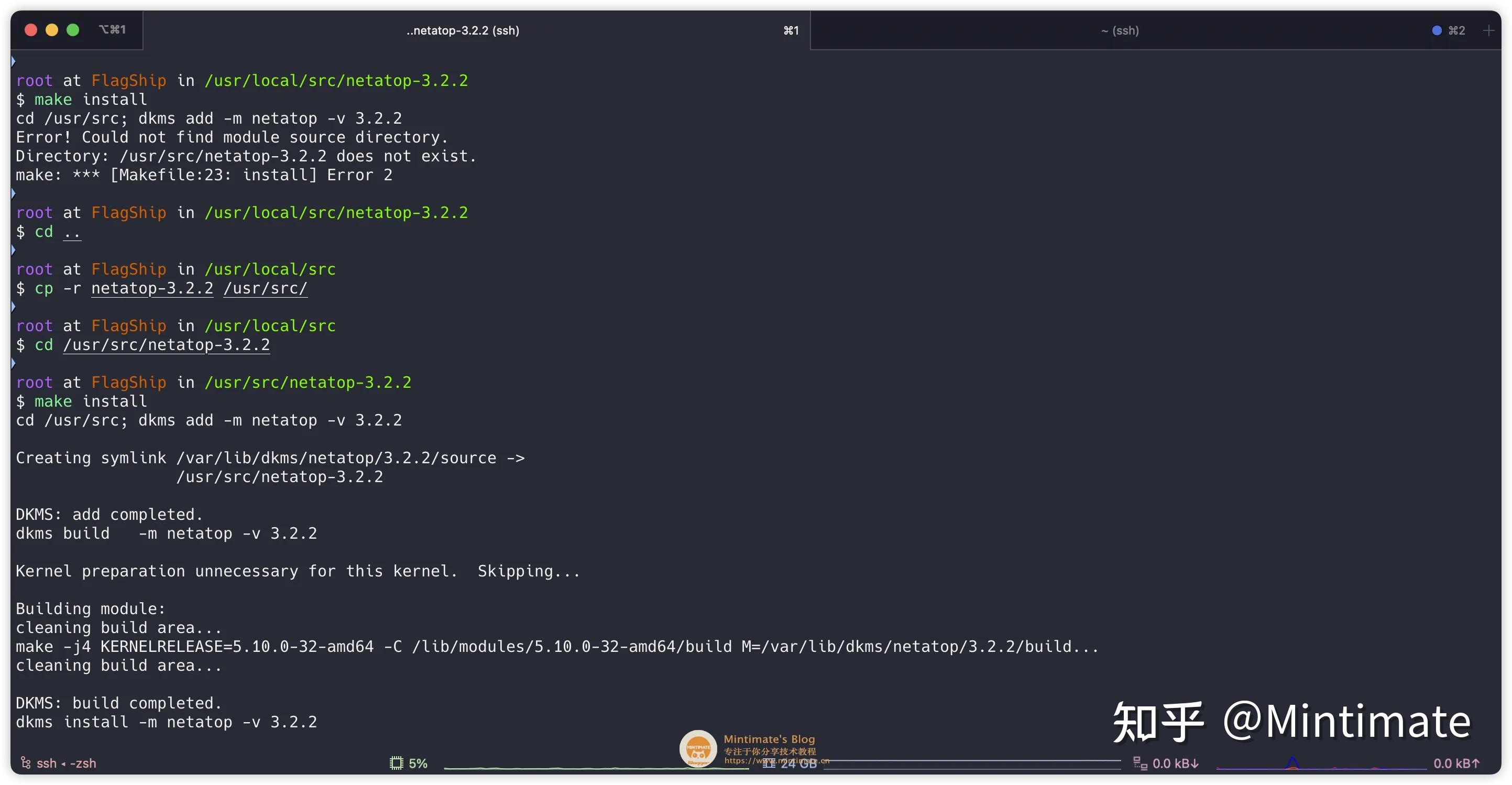Click the red close window button
This screenshot has width=1512, height=785.
(31, 30)
